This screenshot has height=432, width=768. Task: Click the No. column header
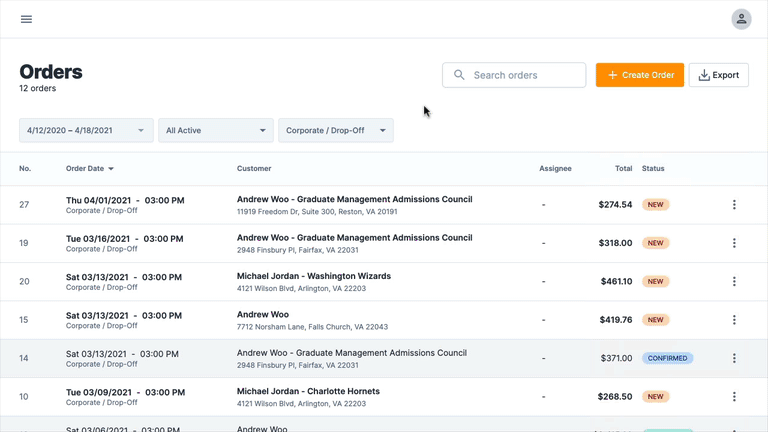click(x=25, y=168)
